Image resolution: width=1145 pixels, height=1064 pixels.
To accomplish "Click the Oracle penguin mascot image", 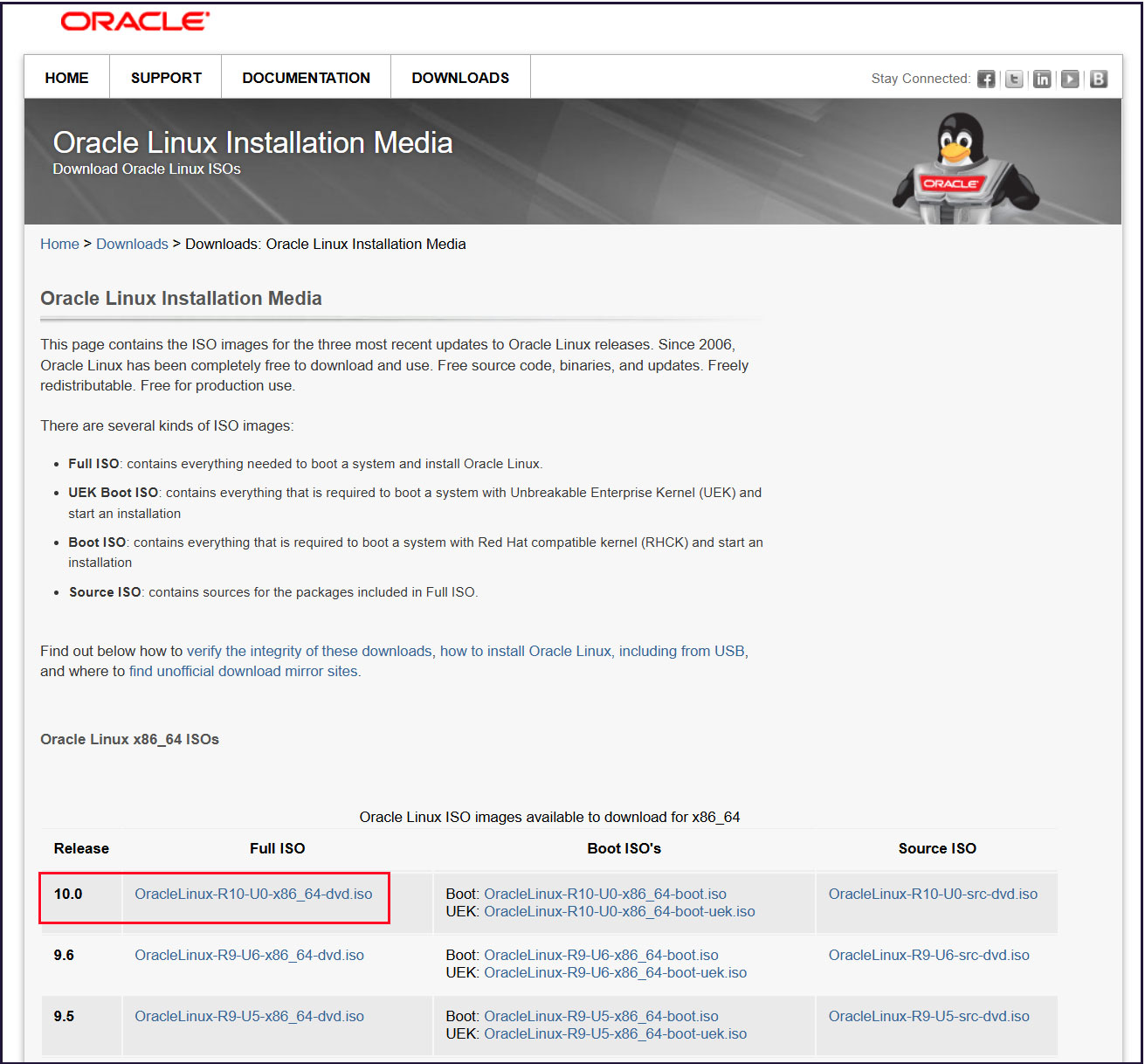I will click(964, 166).
